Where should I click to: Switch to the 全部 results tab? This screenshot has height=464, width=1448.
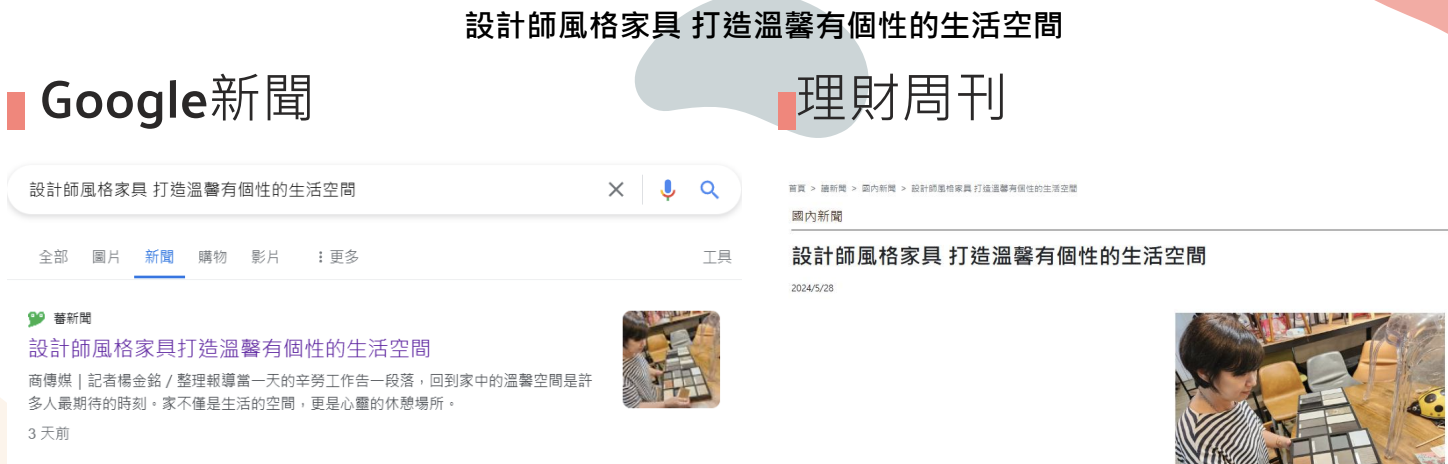pyautogui.click(x=53, y=257)
